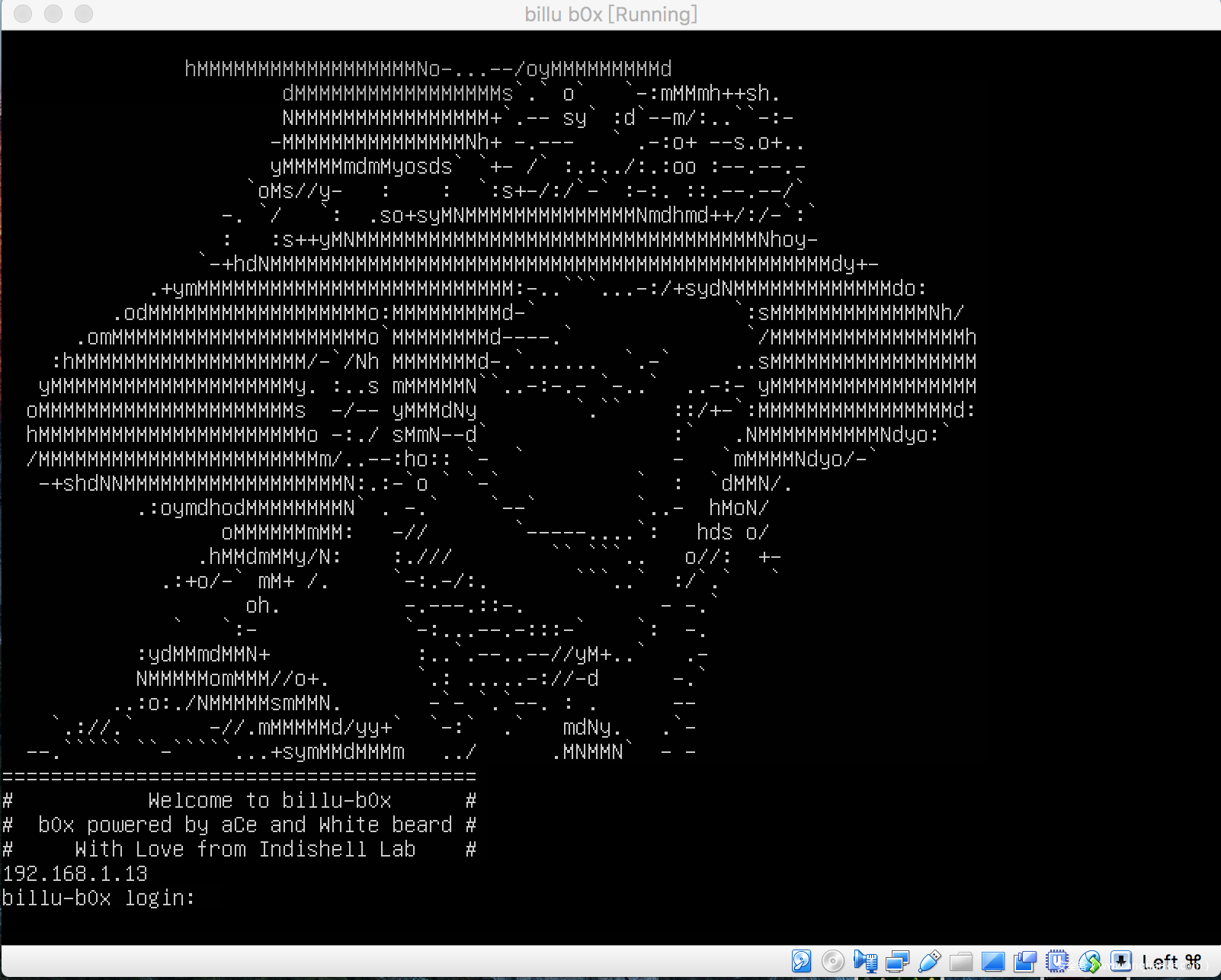Screen dimensions: 1221x980
Task: Toggle the video capture recording indicator
Action: tap(1024, 962)
